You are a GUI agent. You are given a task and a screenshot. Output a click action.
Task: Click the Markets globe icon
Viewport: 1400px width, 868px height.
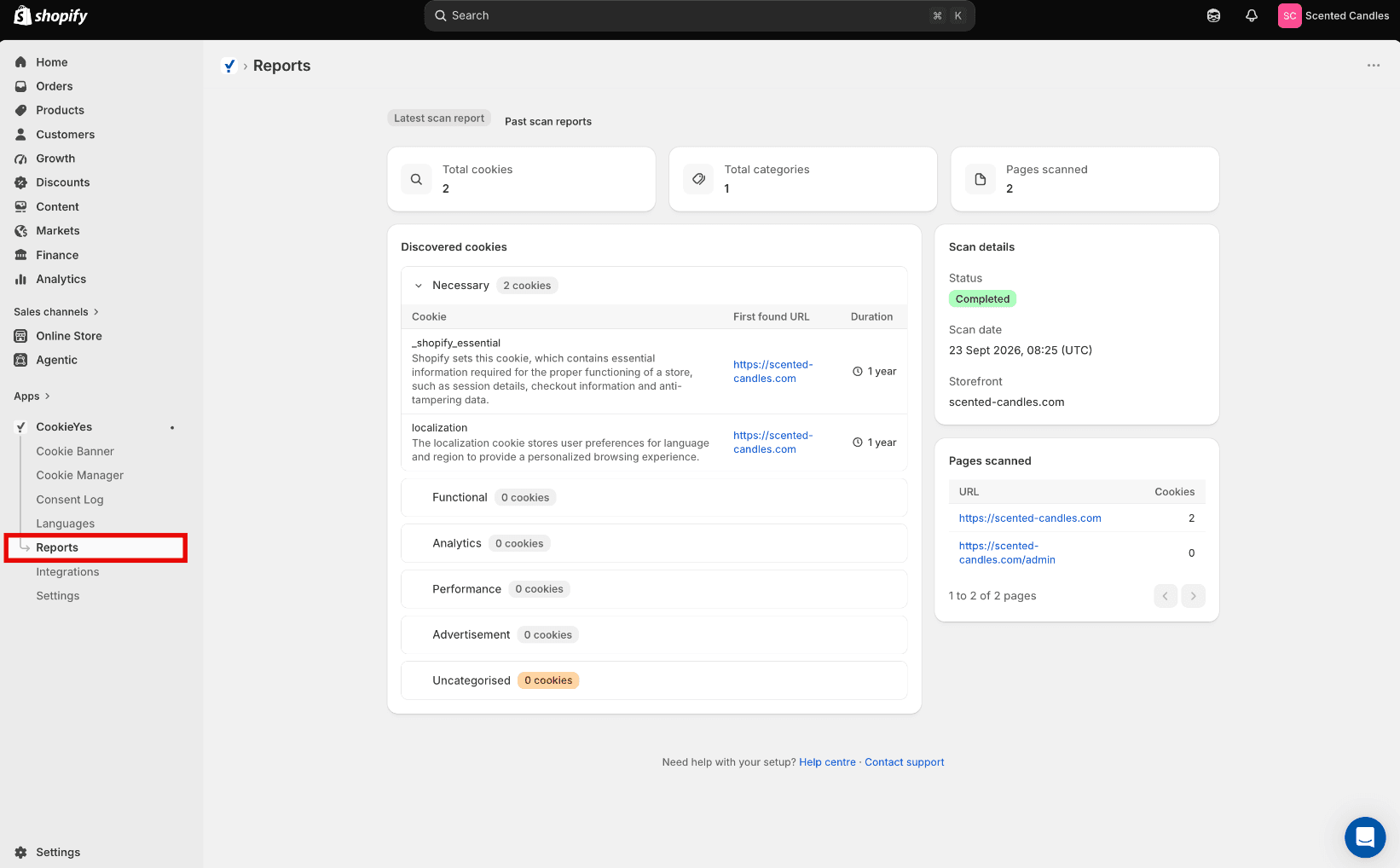point(21,231)
